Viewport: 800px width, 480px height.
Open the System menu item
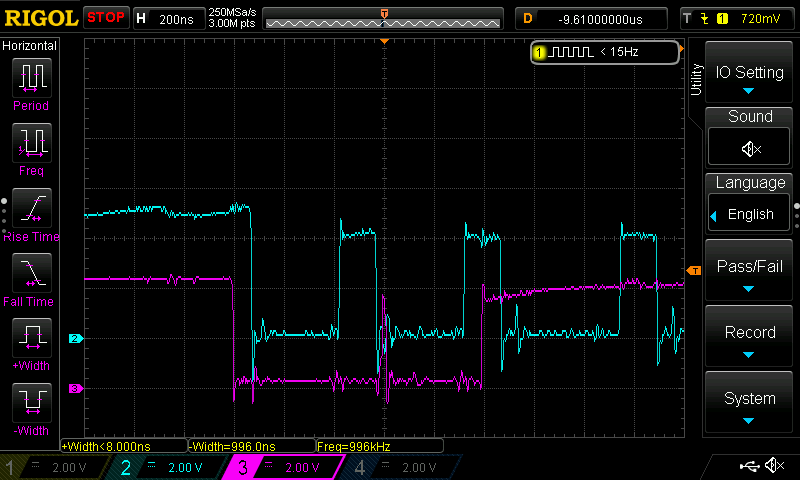750,404
